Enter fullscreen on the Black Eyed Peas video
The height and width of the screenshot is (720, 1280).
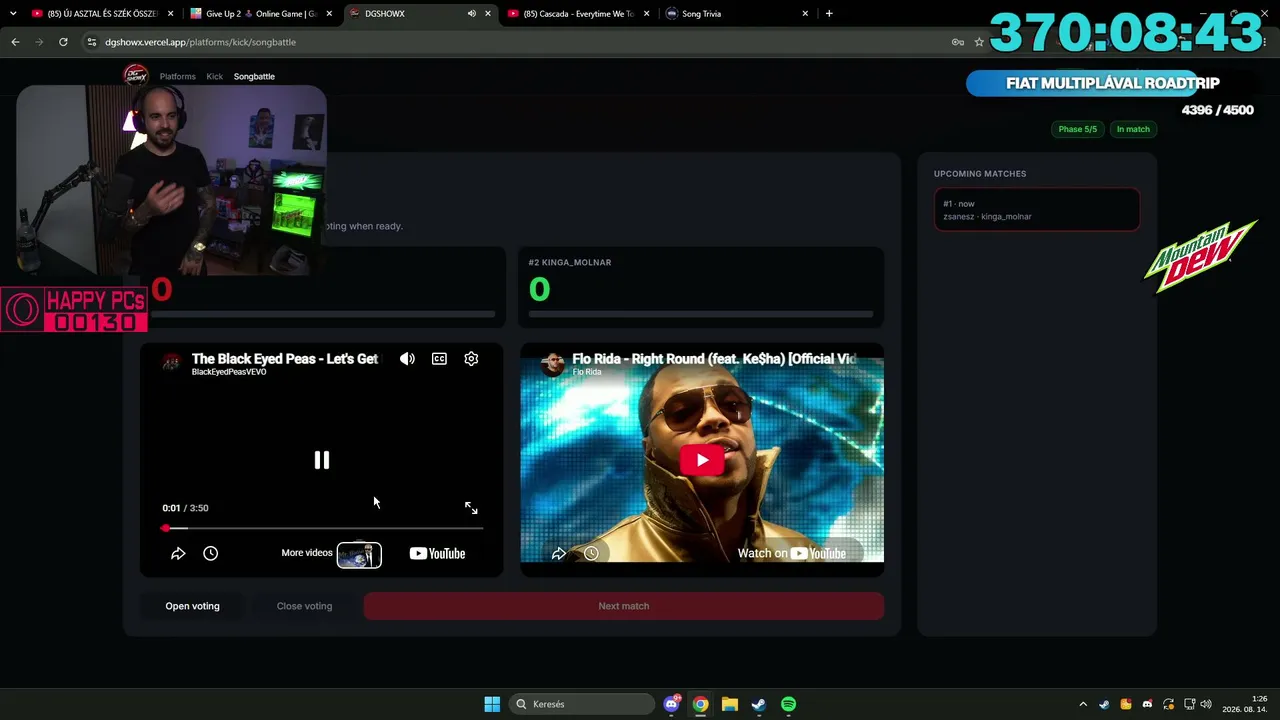(x=471, y=508)
